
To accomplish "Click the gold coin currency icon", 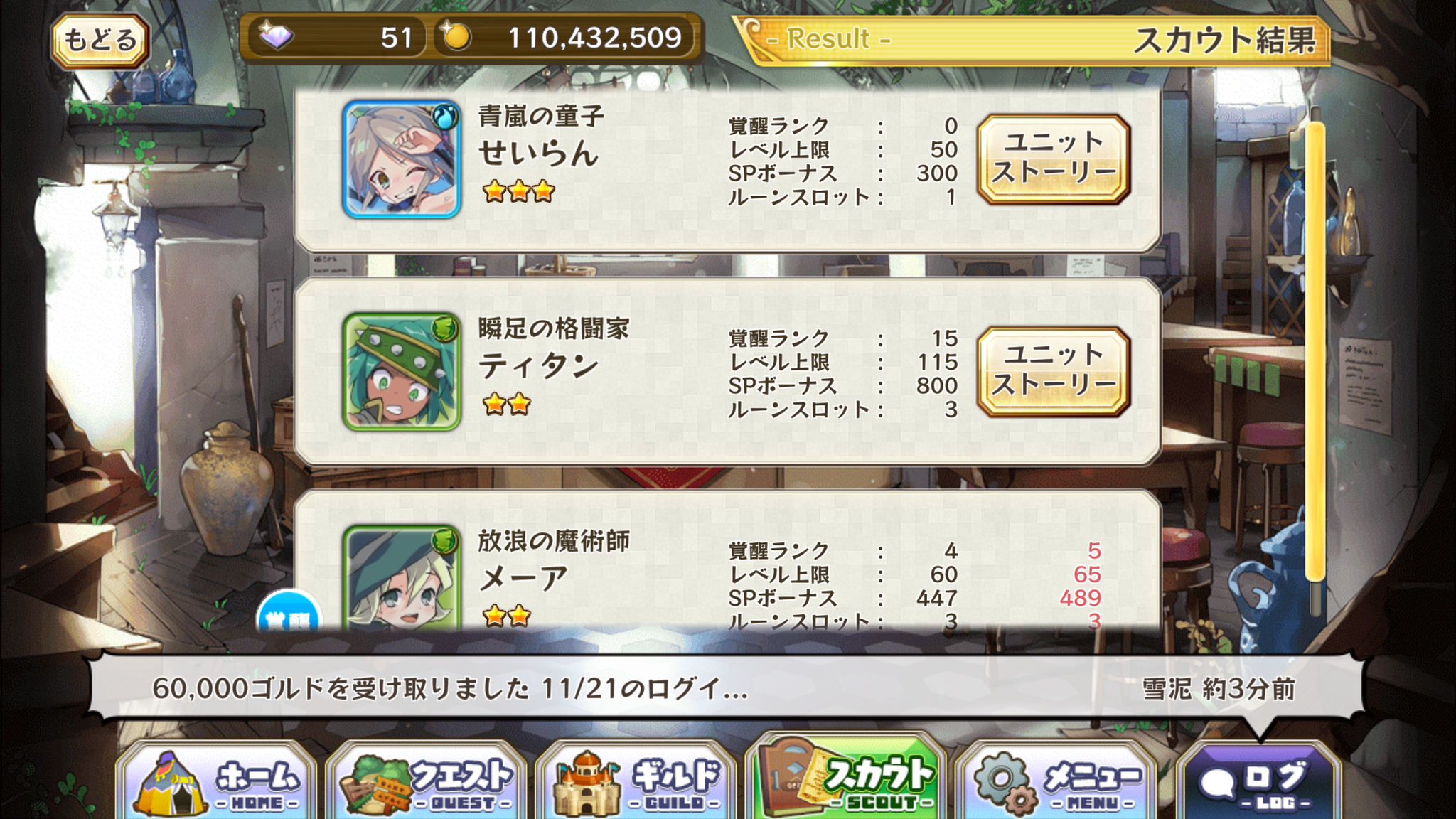I will click(x=455, y=36).
